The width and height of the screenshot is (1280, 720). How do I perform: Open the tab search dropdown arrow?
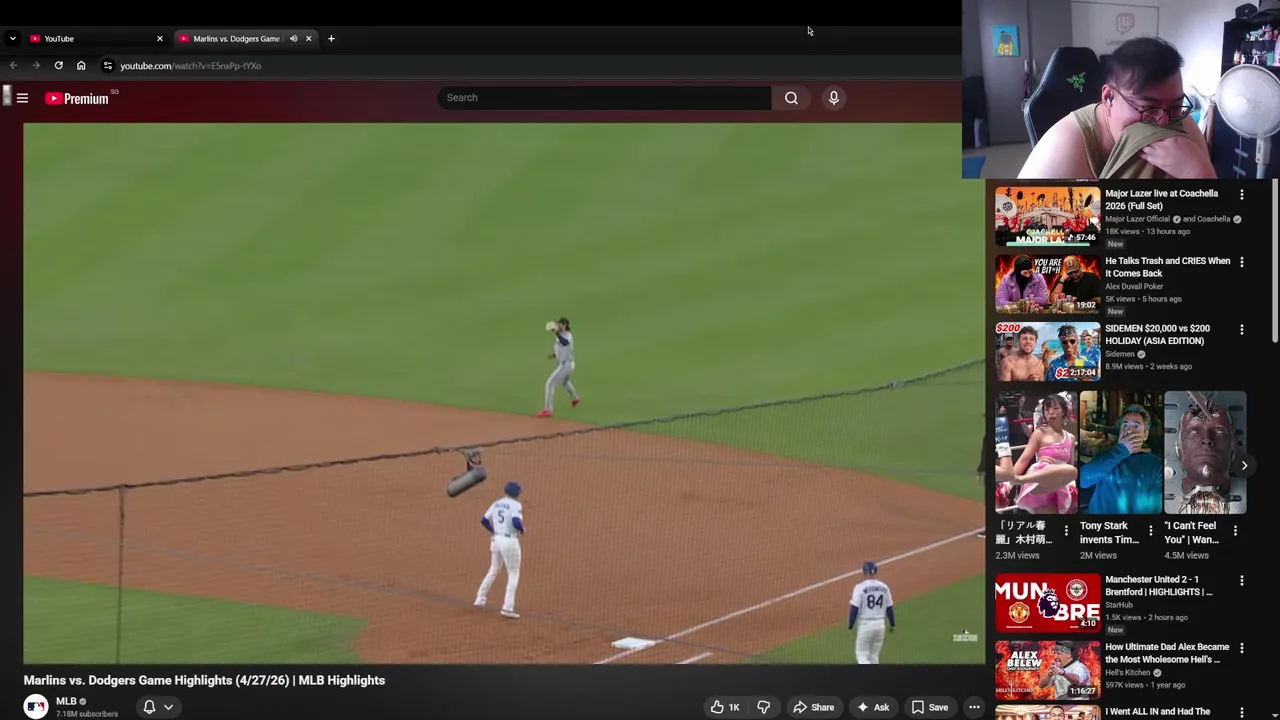point(12,39)
